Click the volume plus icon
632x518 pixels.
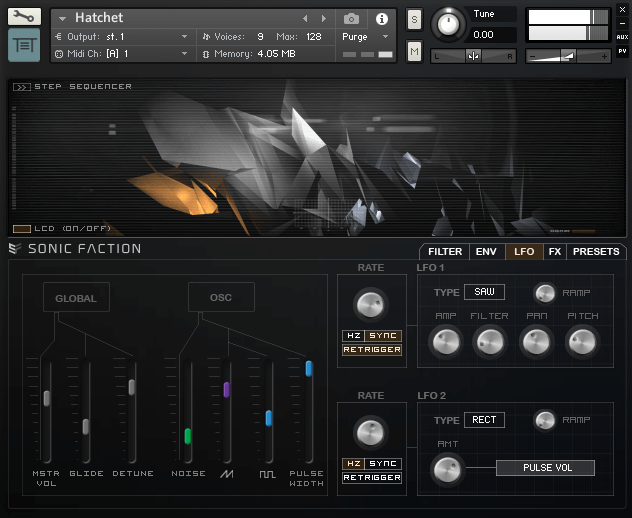[604, 56]
